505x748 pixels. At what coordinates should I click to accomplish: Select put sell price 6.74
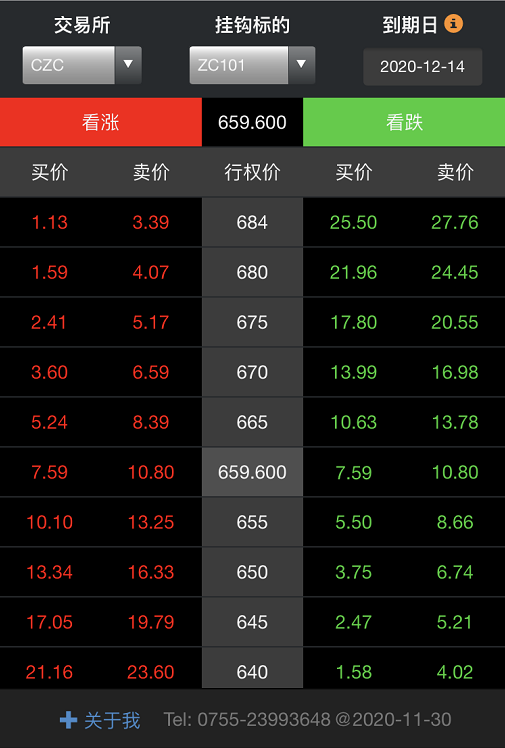(455, 572)
